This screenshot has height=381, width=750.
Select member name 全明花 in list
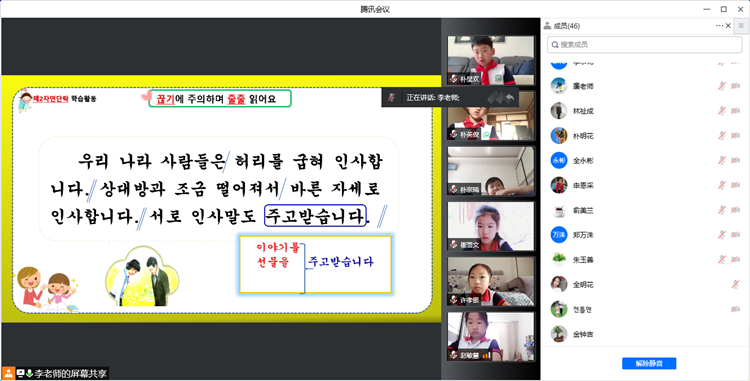pos(583,285)
